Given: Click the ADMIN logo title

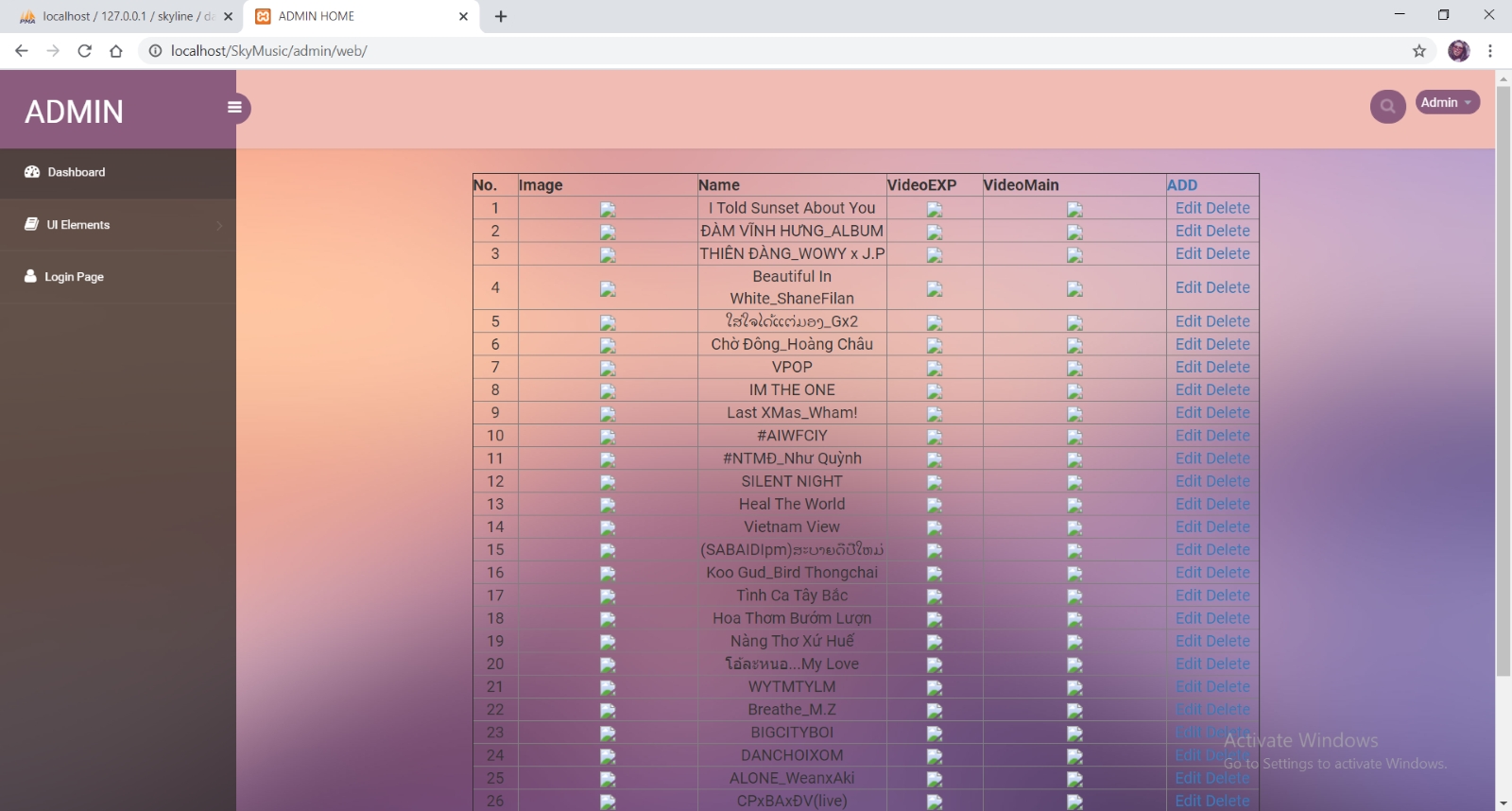Looking at the screenshot, I should coord(74,112).
